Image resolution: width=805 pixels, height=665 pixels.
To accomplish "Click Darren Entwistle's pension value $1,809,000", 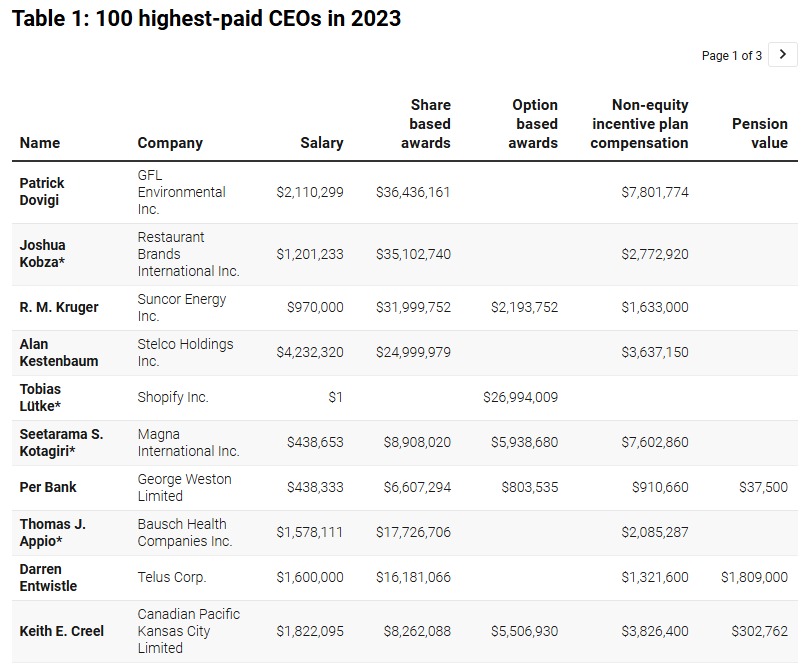I will pos(754,577).
